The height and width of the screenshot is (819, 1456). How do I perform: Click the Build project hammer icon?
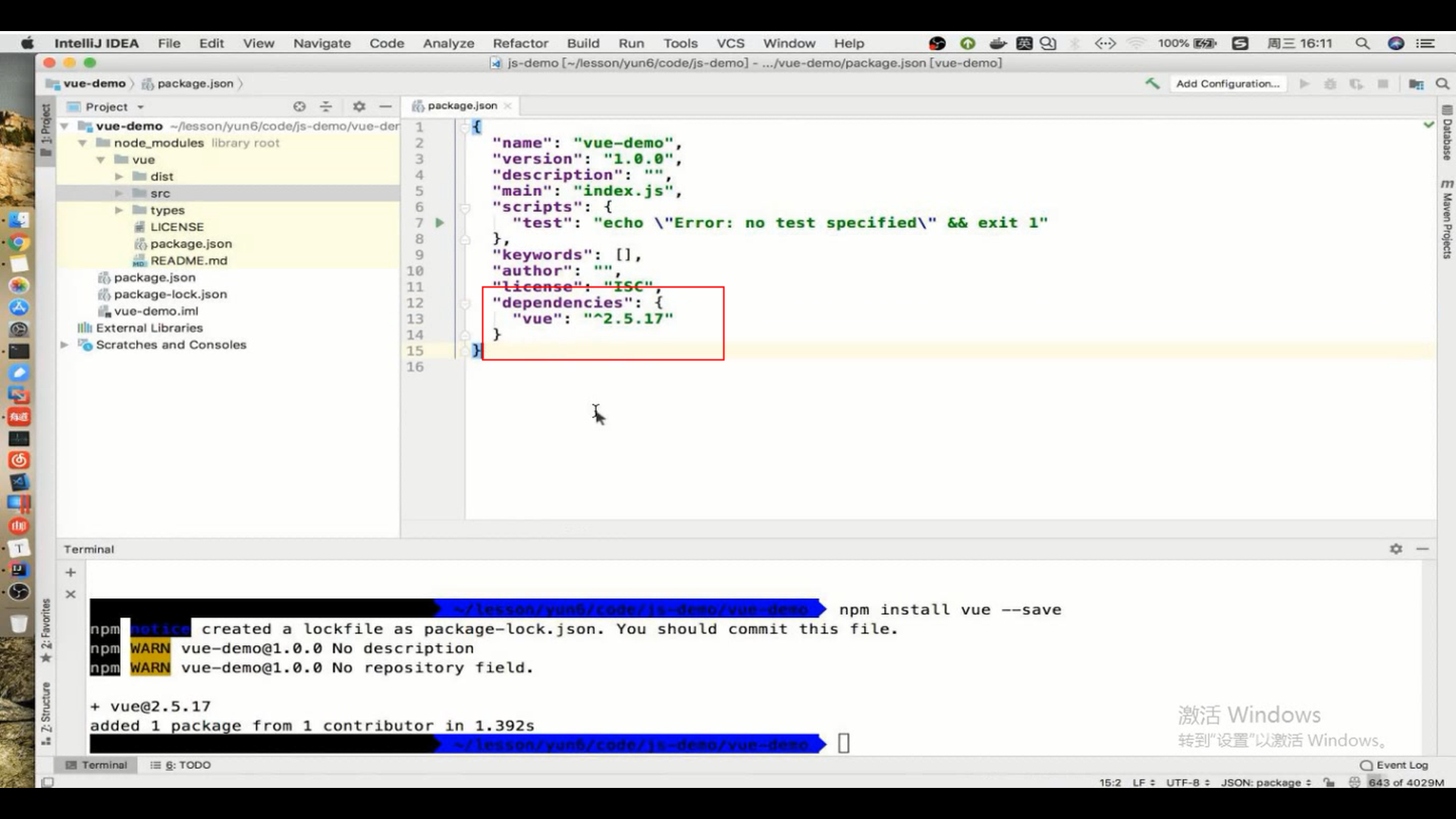click(x=1152, y=83)
